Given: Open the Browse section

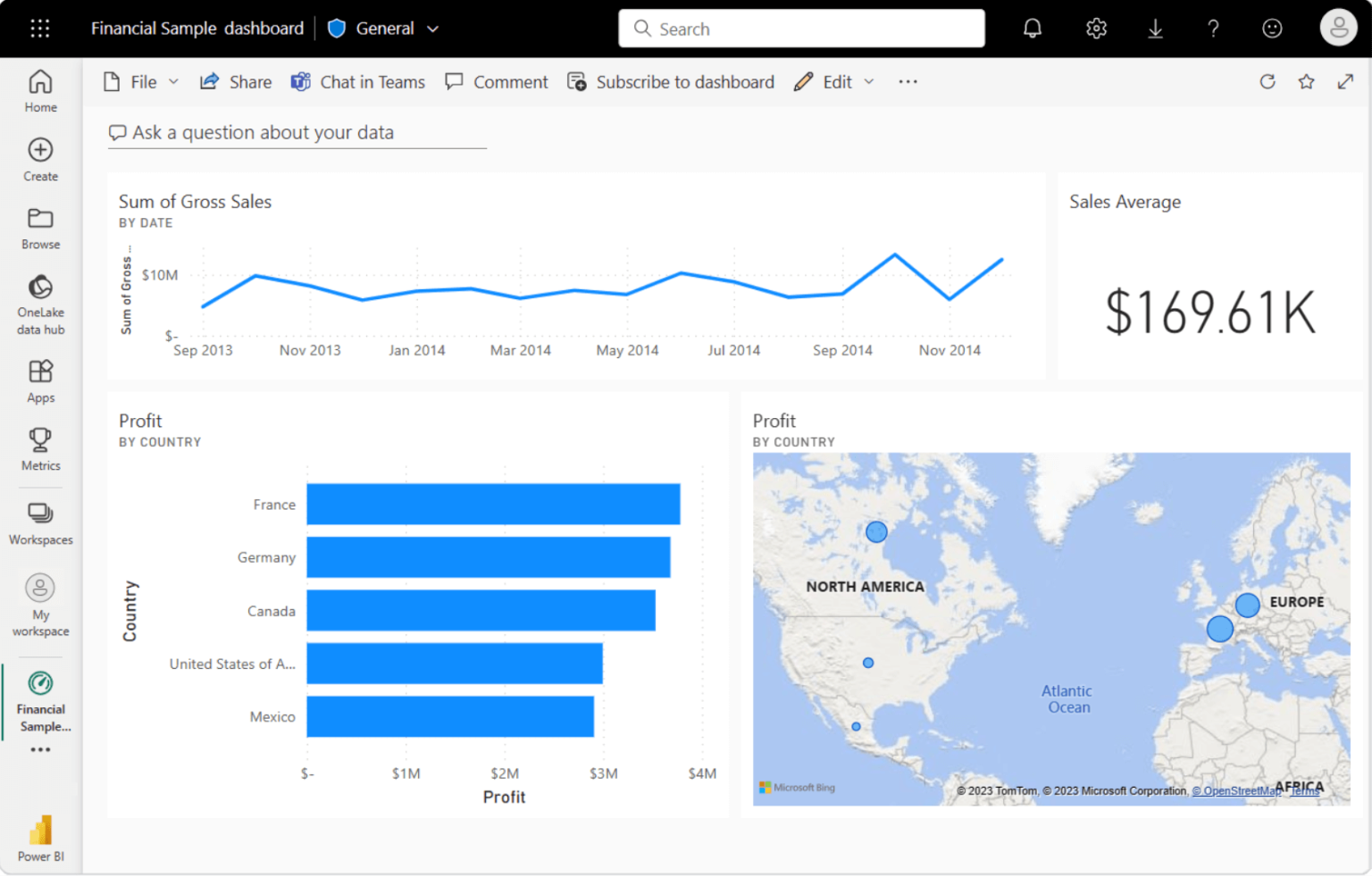Looking at the screenshot, I should [40, 226].
